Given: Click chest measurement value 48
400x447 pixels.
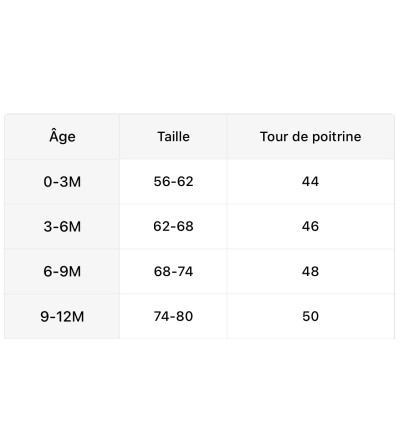Looking at the screenshot, I should point(310,271).
